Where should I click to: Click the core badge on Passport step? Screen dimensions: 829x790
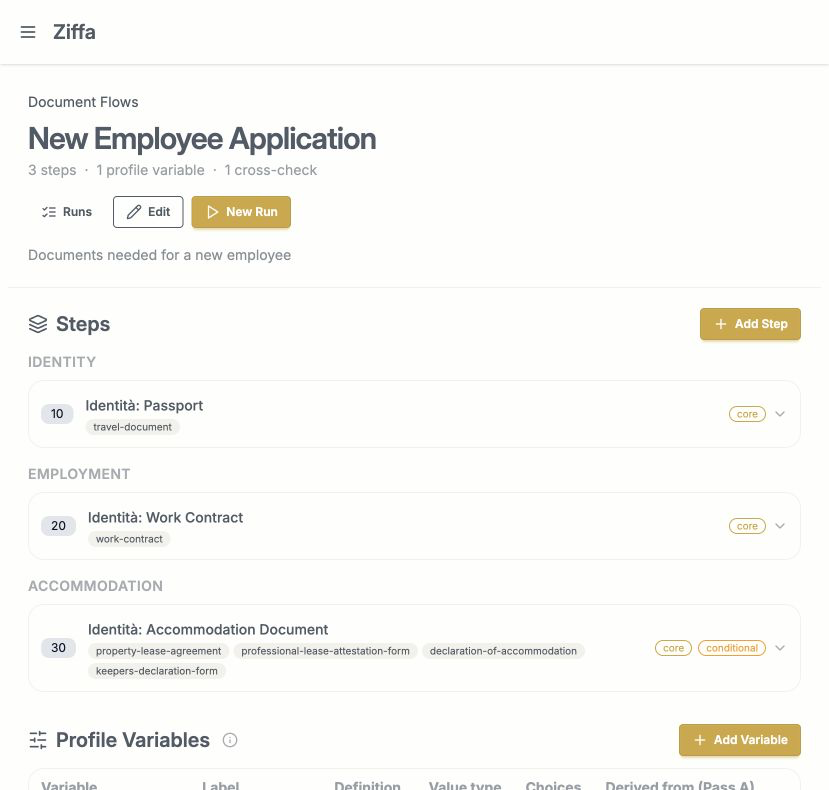click(747, 414)
